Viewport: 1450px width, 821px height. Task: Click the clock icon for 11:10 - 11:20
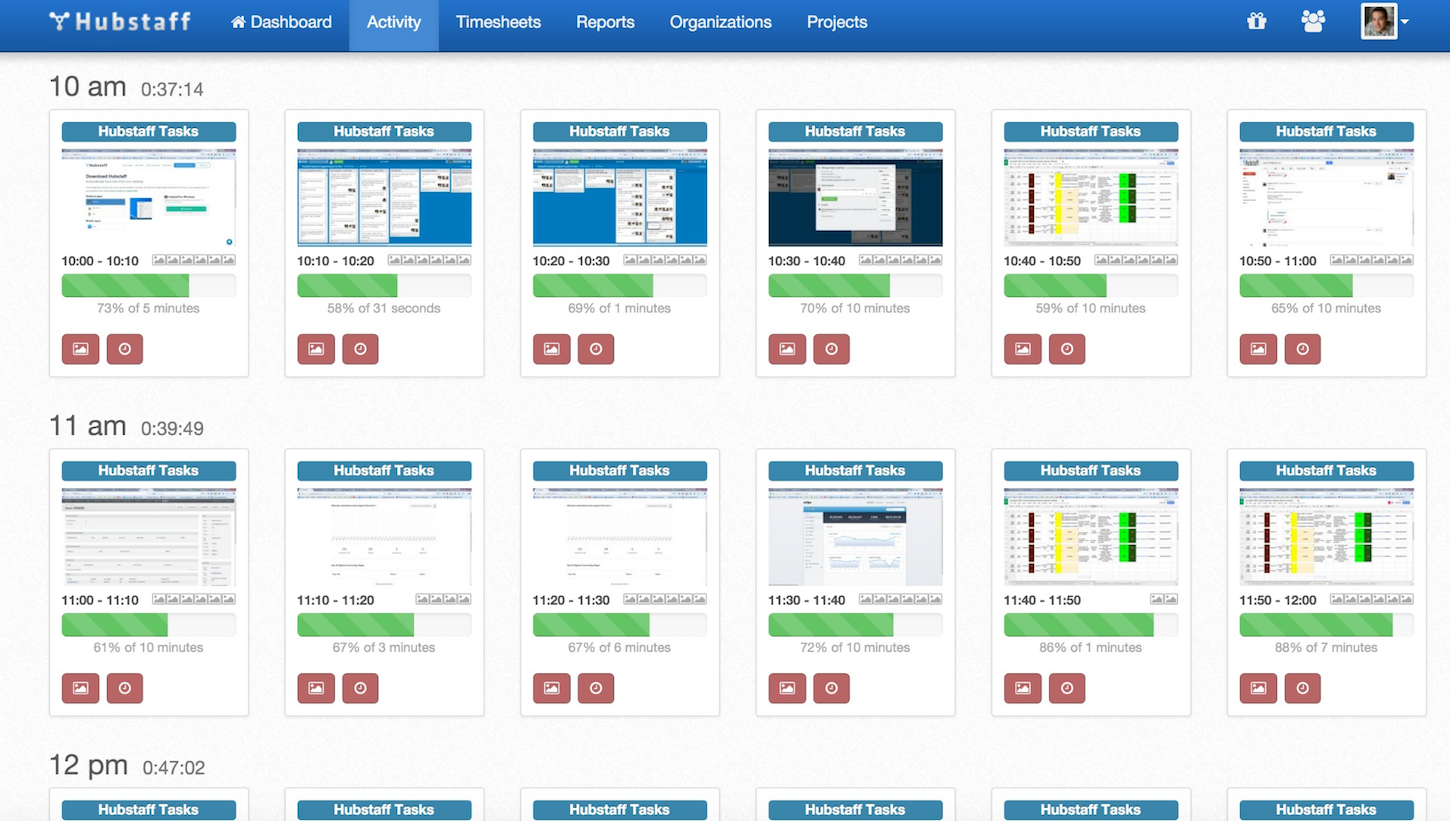[360, 688]
